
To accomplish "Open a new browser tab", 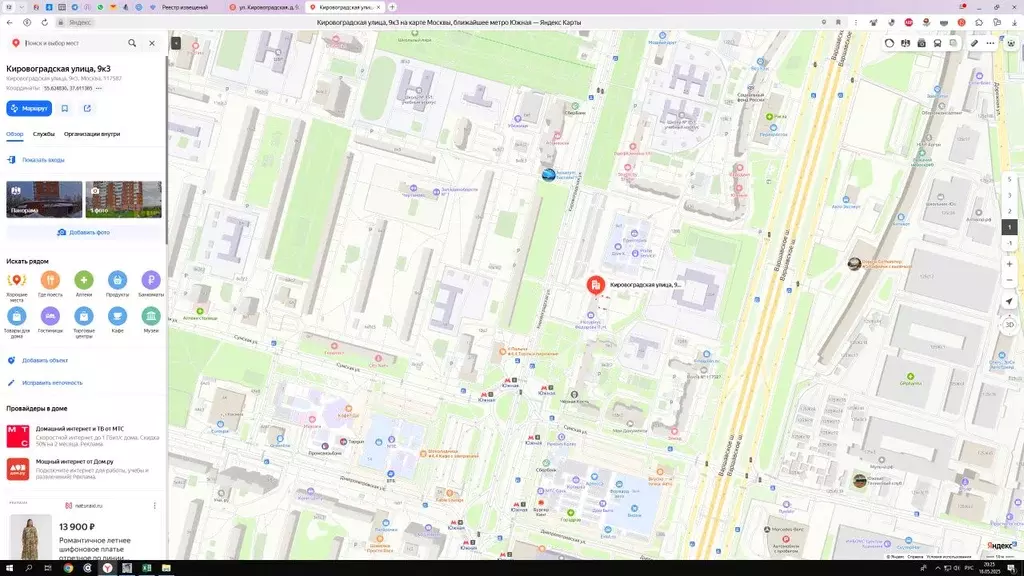I will pos(392,7).
